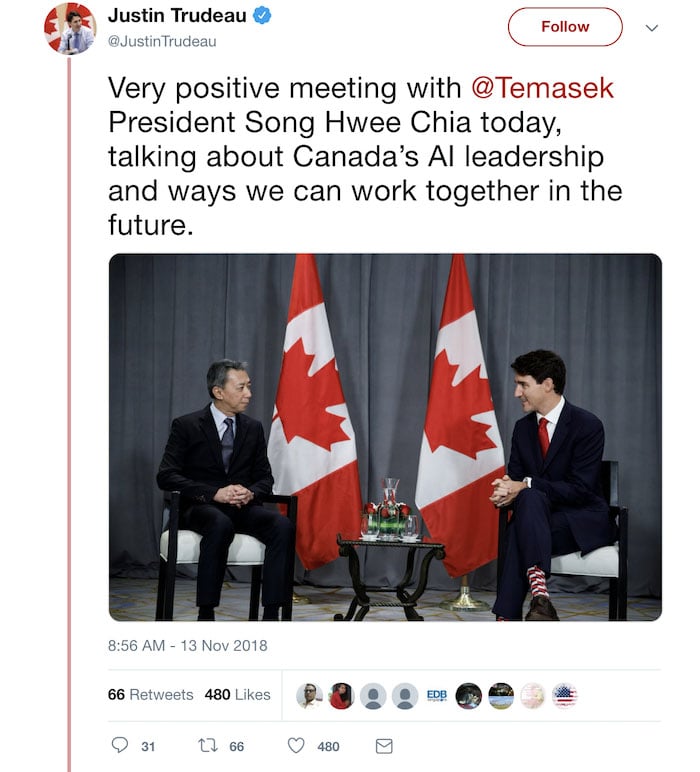Open the @Temasek mention link
The width and height of the screenshot is (700, 772).
(x=542, y=88)
